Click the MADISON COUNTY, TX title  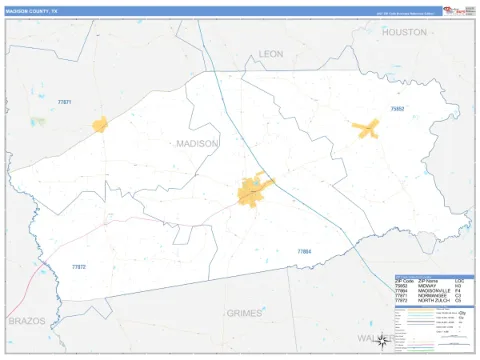pyautogui.click(x=31, y=11)
